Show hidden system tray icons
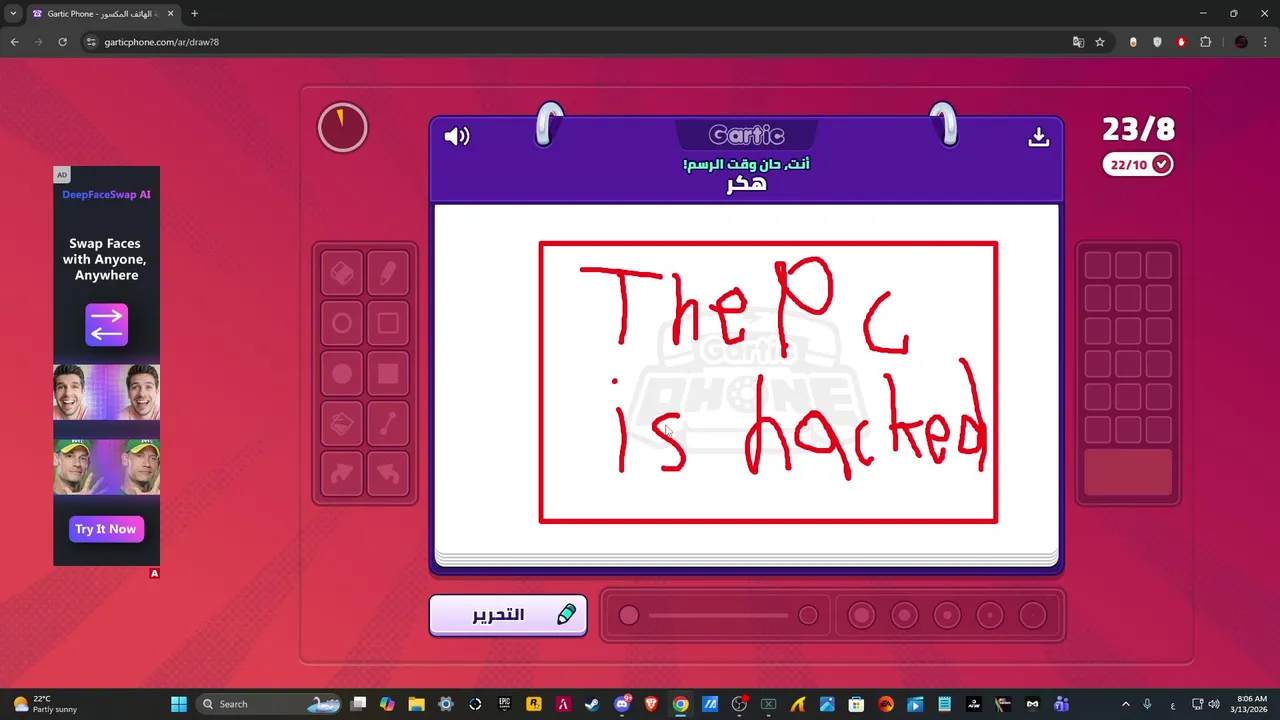The width and height of the screenshot is (1280, 720). (1125, 704)
